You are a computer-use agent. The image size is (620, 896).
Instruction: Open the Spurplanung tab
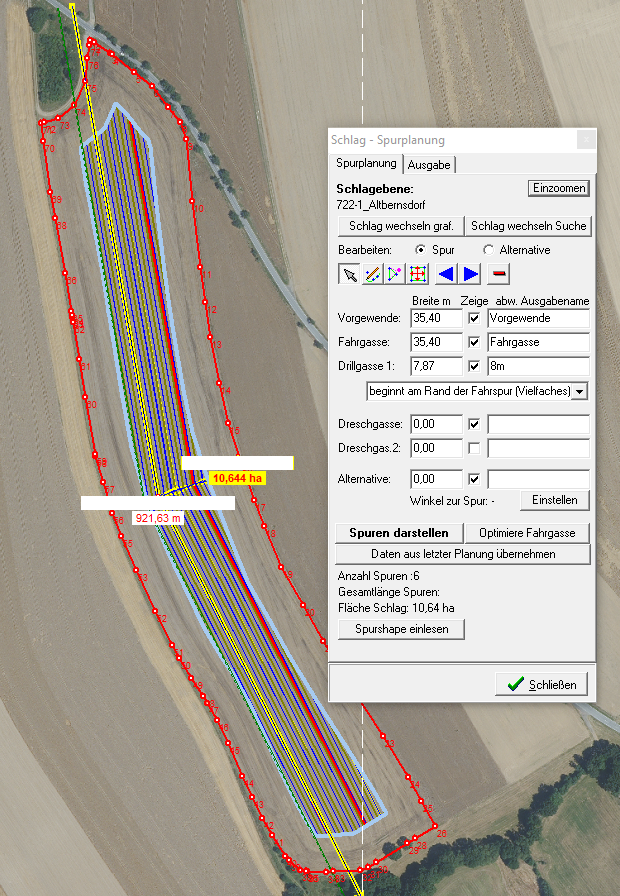pyautogui.click(x=366, y=163)
